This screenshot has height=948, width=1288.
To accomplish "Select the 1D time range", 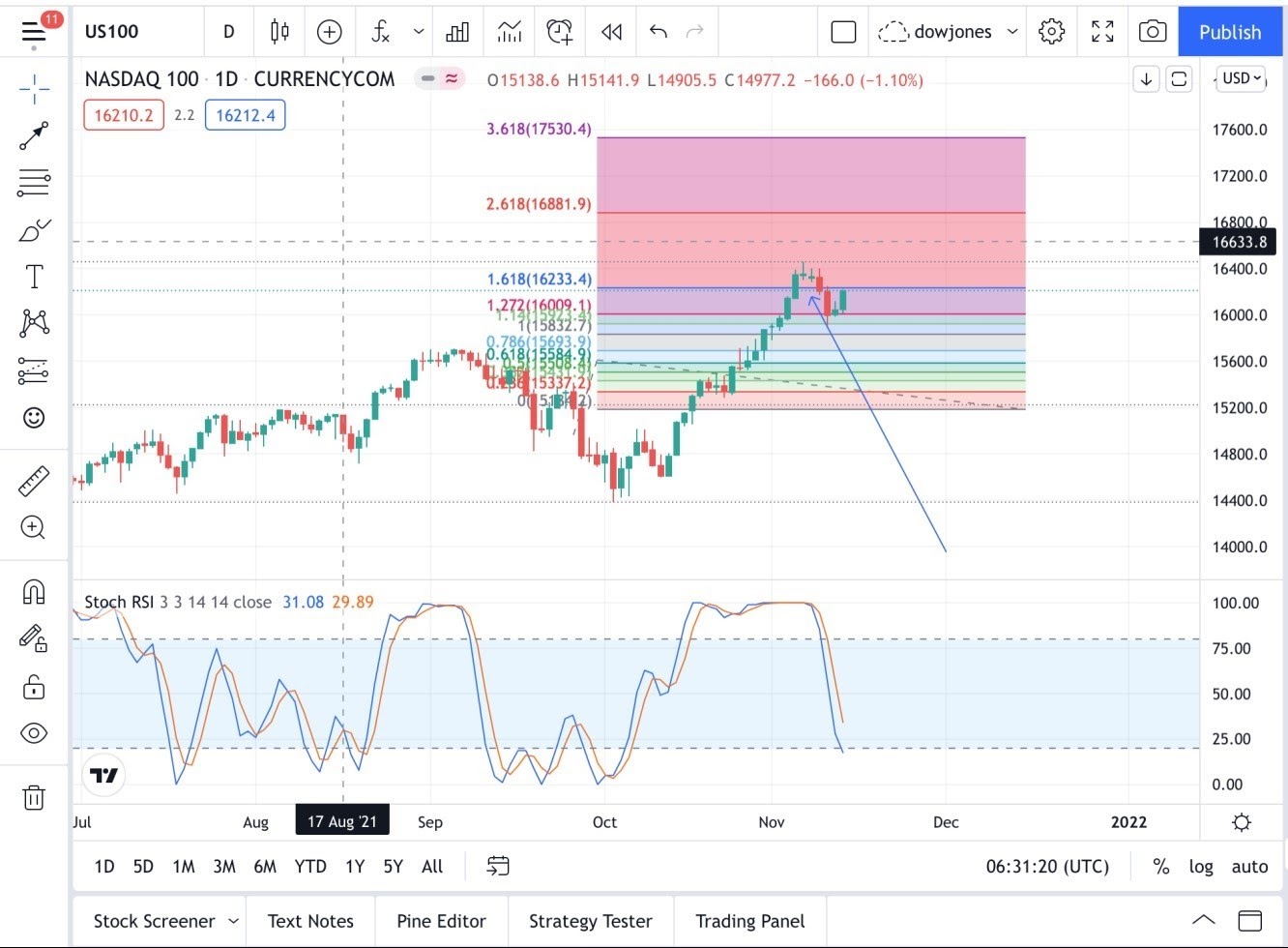I will pos(104,867).
